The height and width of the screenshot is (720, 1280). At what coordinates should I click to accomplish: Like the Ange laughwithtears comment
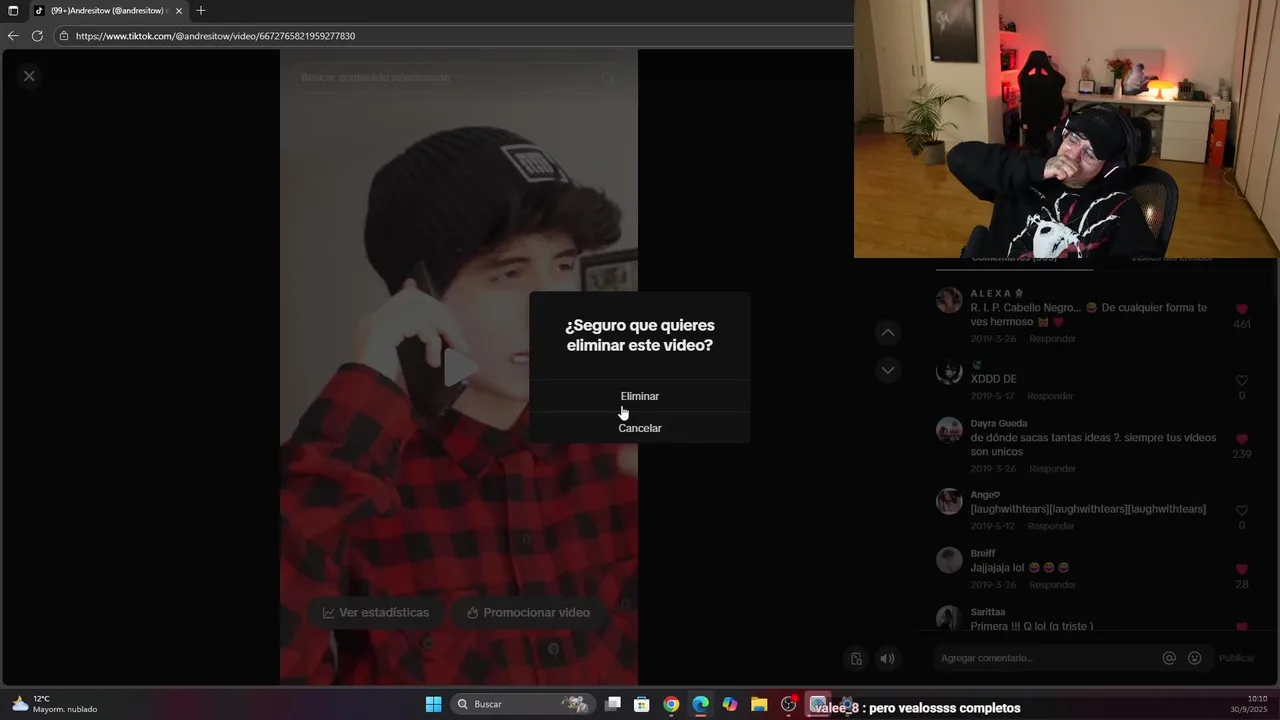coord(1242,510)
